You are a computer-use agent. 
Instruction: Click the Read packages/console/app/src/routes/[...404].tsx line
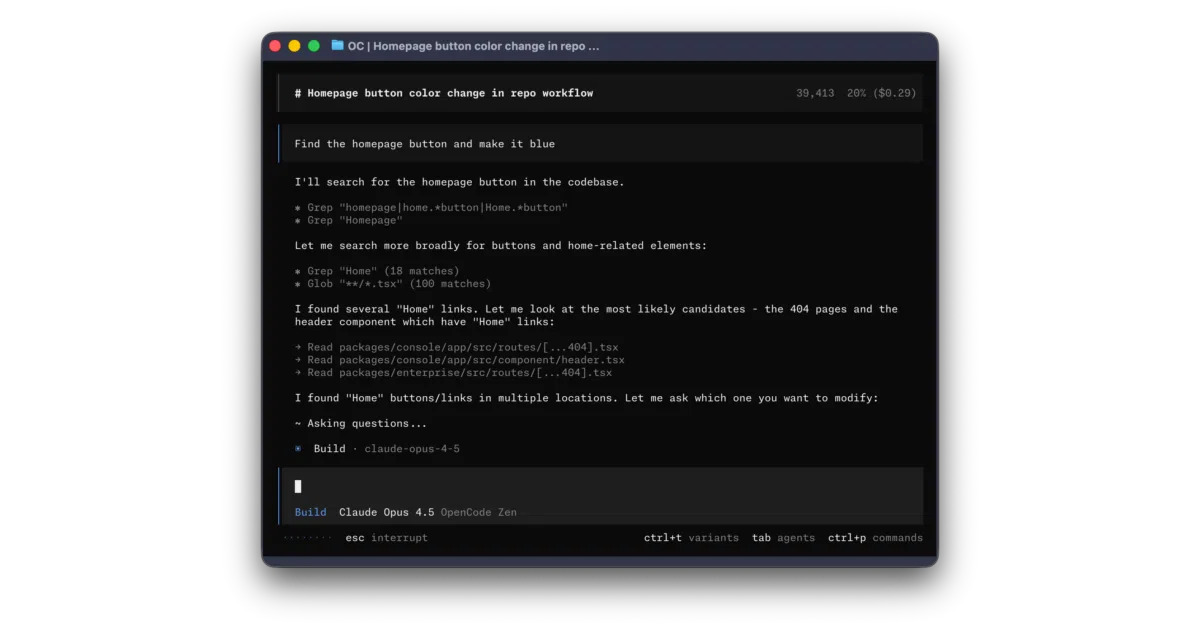(x=456, y=347)
